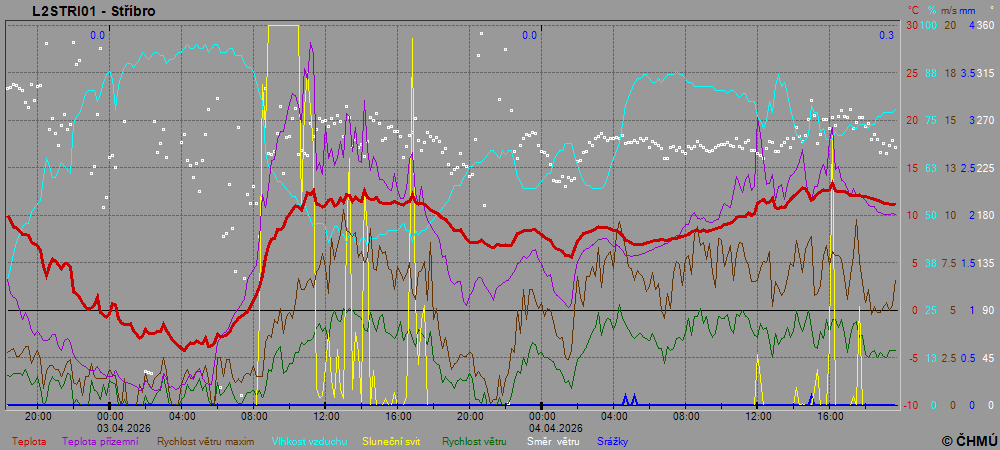Screen dimensions: 1000x450
Task: Click the red 30 temperature axis value
Action: 911,25
